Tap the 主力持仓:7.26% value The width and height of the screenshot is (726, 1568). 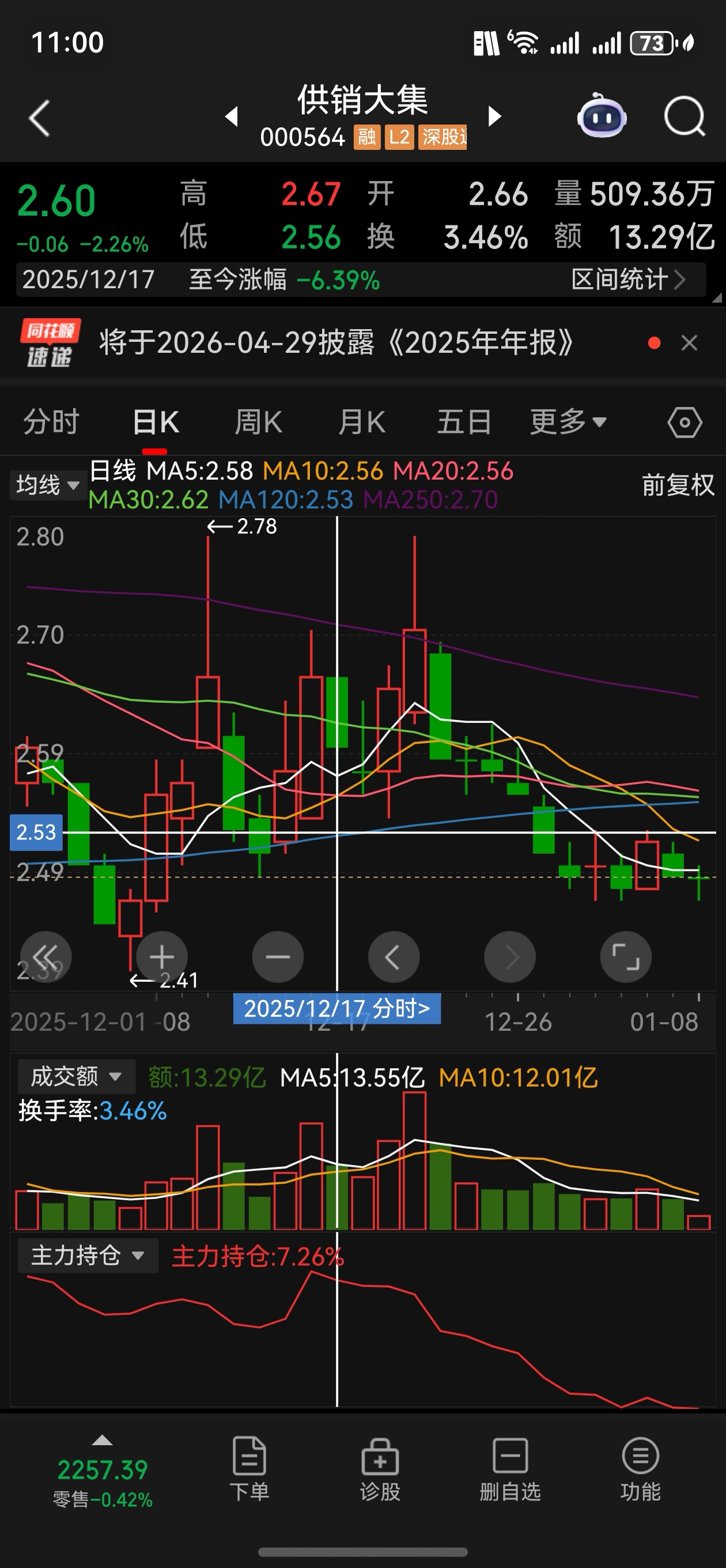(x=258, y=1256)
